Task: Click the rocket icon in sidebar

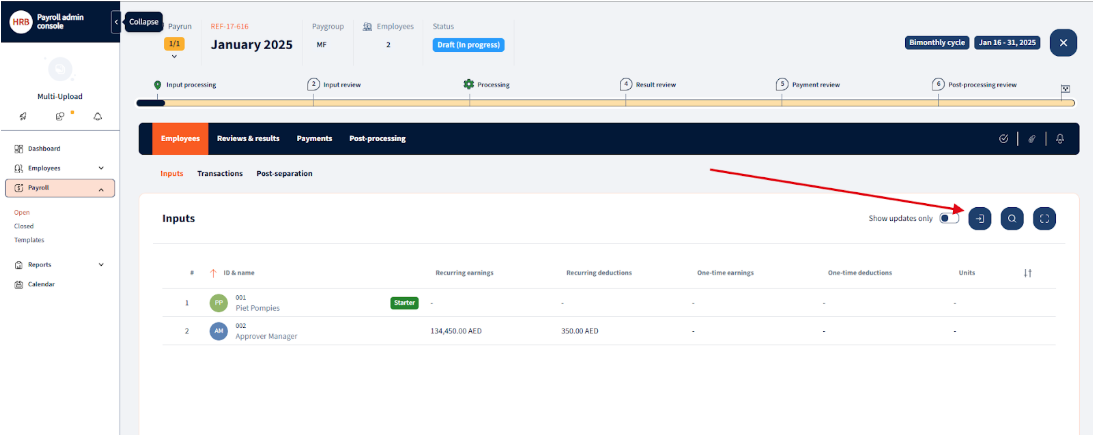Action: point(21,117)
